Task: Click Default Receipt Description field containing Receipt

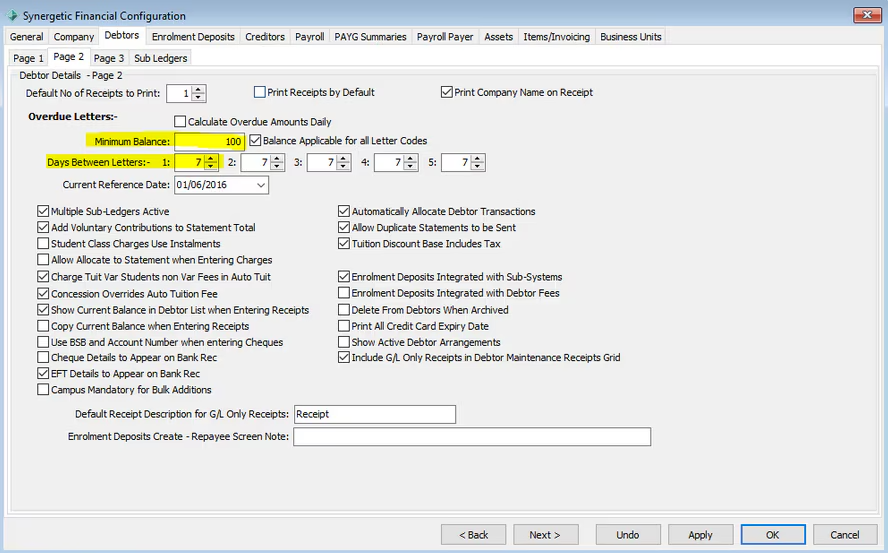Action: coord(374,414)
